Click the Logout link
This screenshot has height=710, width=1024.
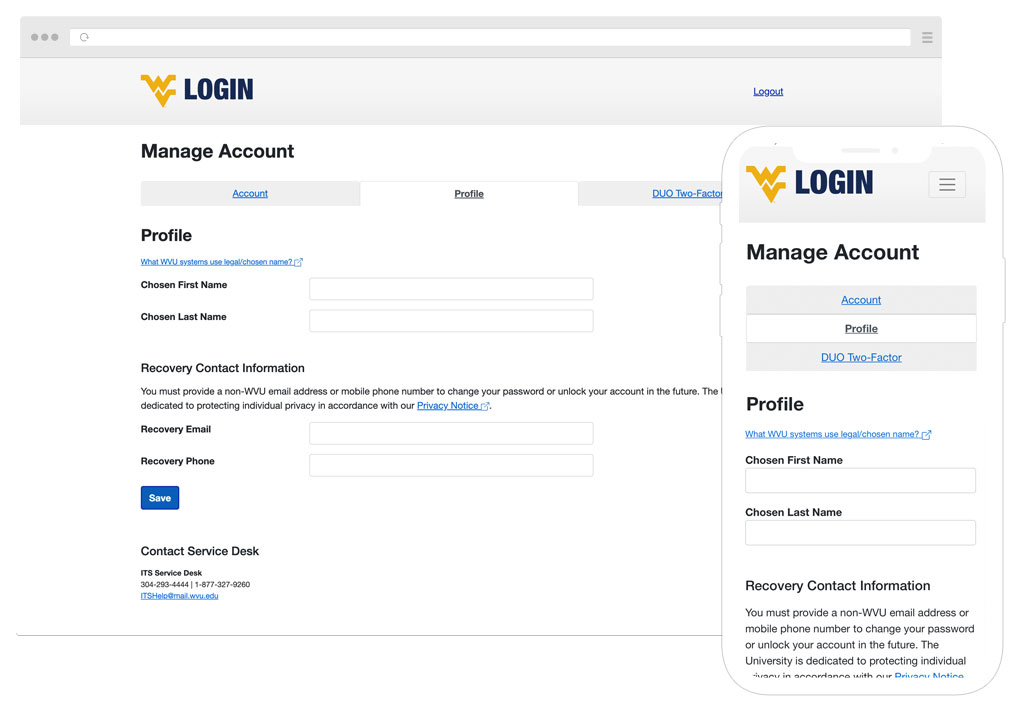click(768, 92)
